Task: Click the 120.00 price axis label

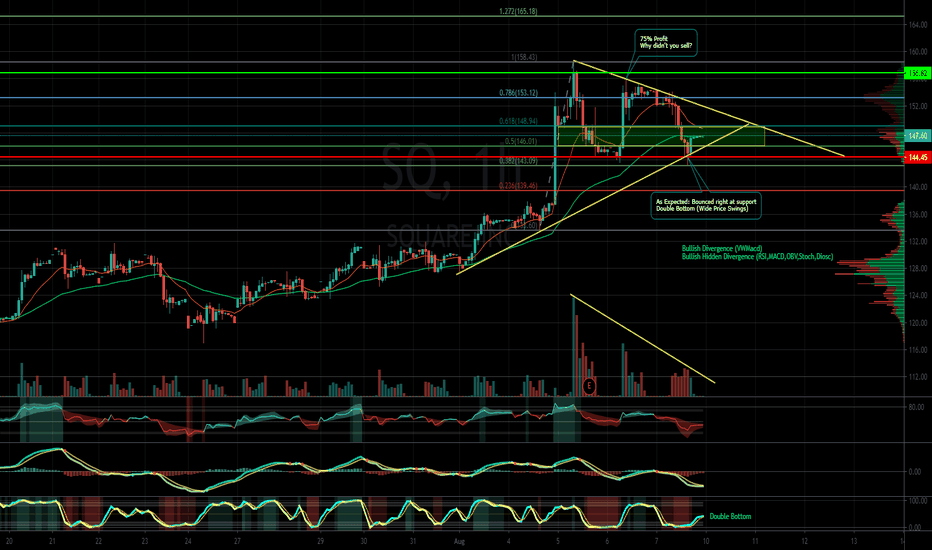Action: (x=918, y=323)
